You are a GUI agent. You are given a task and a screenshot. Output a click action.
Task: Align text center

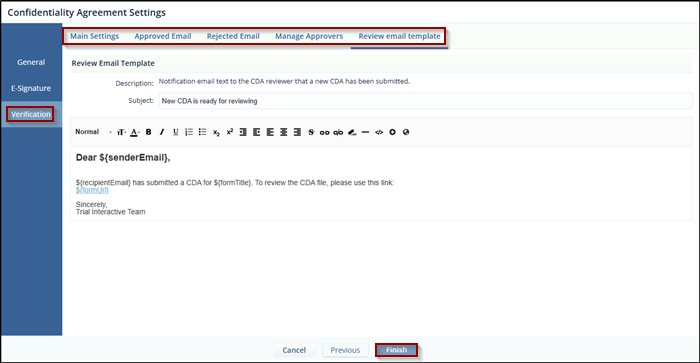click(283, 132)
